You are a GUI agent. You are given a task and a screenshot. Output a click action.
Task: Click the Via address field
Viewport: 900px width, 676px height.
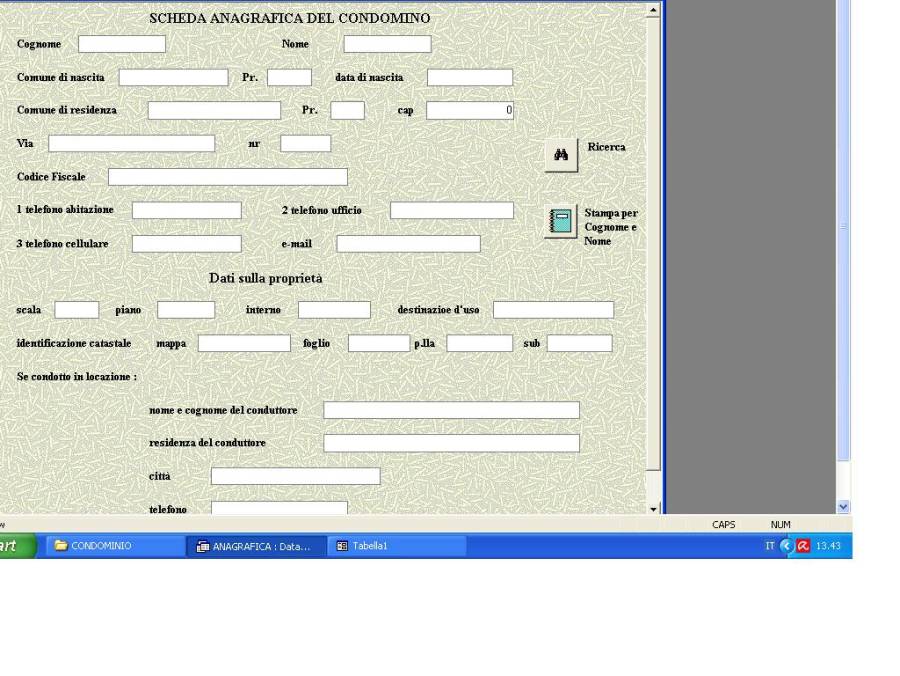(x=131, y=143)
